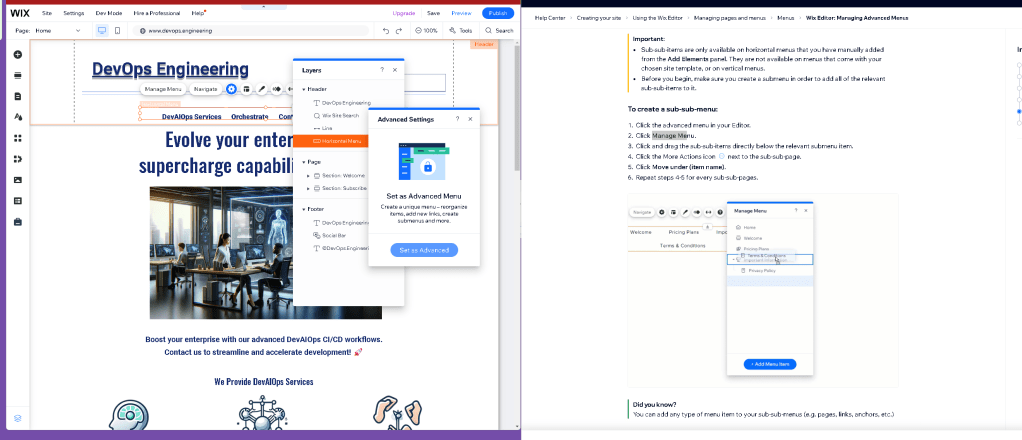Click the Set as Advanced button

pos(424,250)
